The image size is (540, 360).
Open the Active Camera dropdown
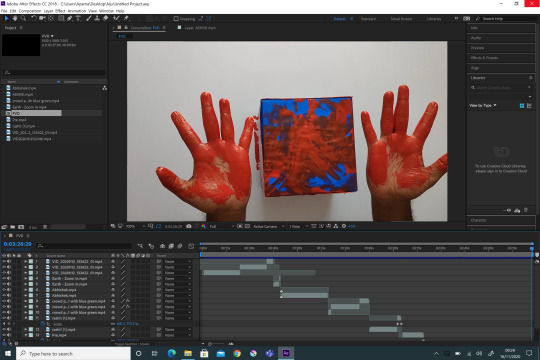pos(268,226)
